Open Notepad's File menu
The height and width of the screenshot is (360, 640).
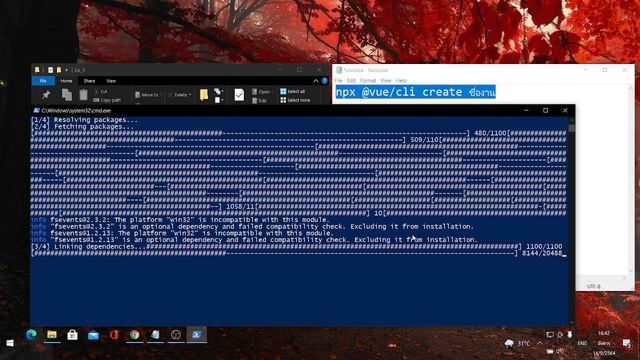click(x=338, y=80)
